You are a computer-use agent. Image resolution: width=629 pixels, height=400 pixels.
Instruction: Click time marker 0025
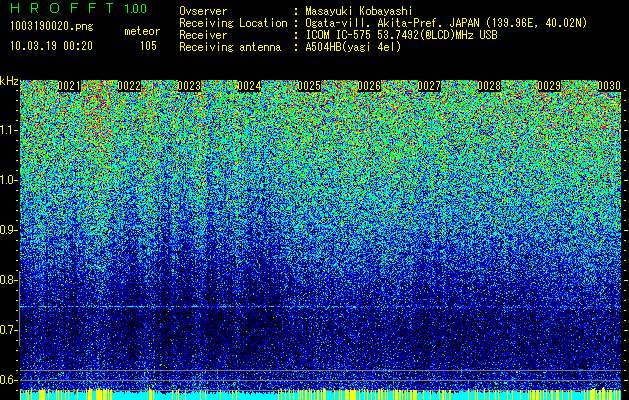309,86
